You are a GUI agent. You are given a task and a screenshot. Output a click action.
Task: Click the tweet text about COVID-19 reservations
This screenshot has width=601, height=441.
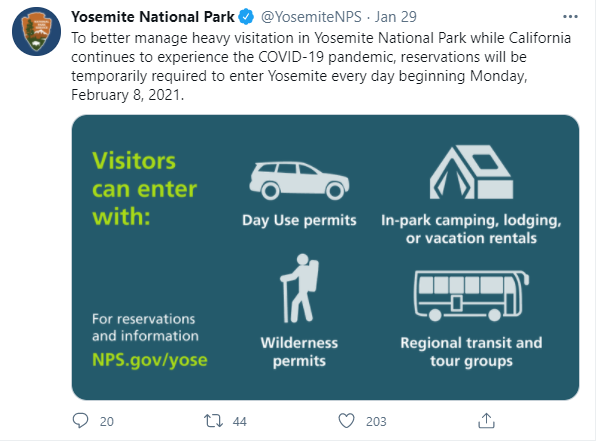pos(321,66)
